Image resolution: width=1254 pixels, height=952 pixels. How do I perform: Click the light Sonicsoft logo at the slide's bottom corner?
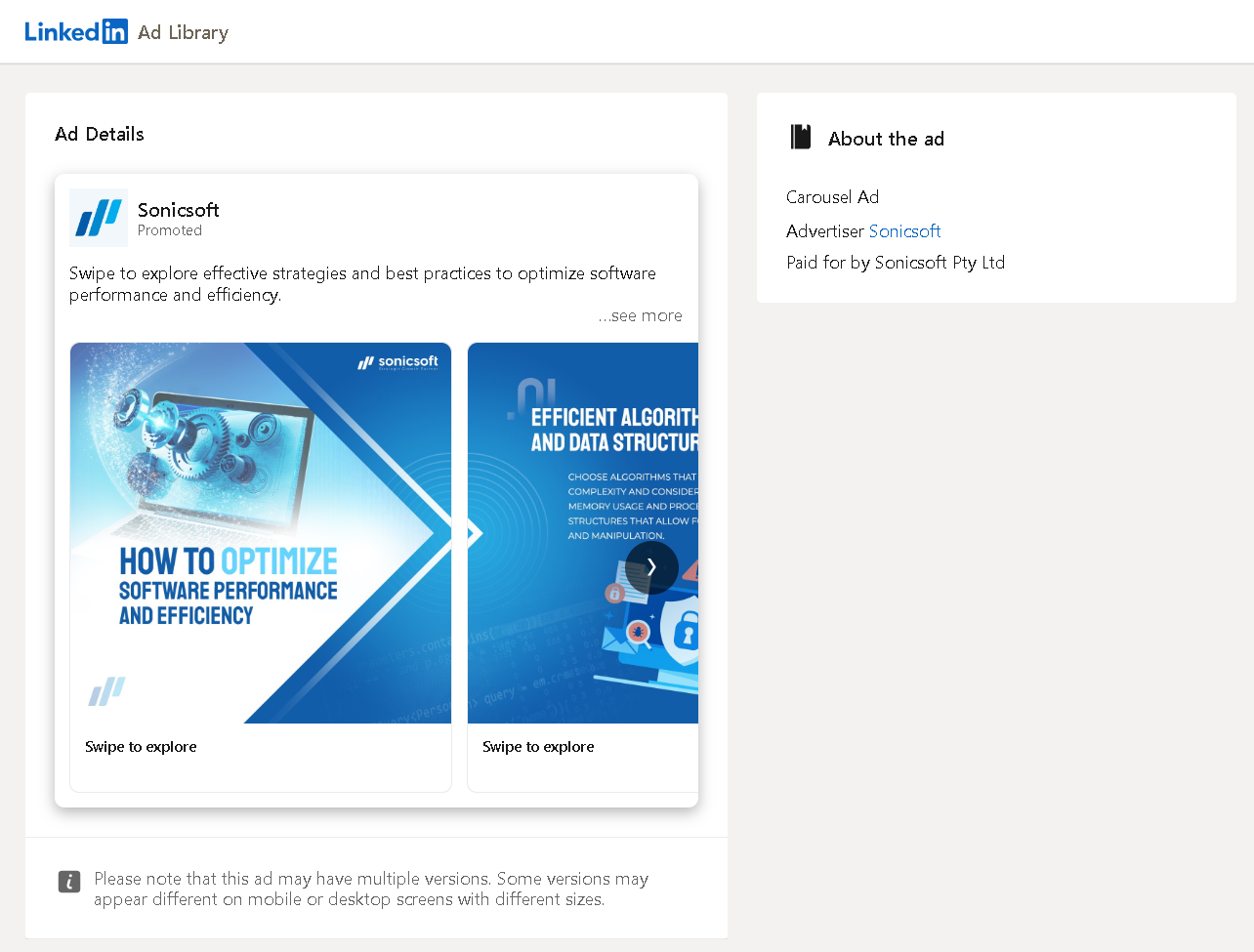point(107,690)
